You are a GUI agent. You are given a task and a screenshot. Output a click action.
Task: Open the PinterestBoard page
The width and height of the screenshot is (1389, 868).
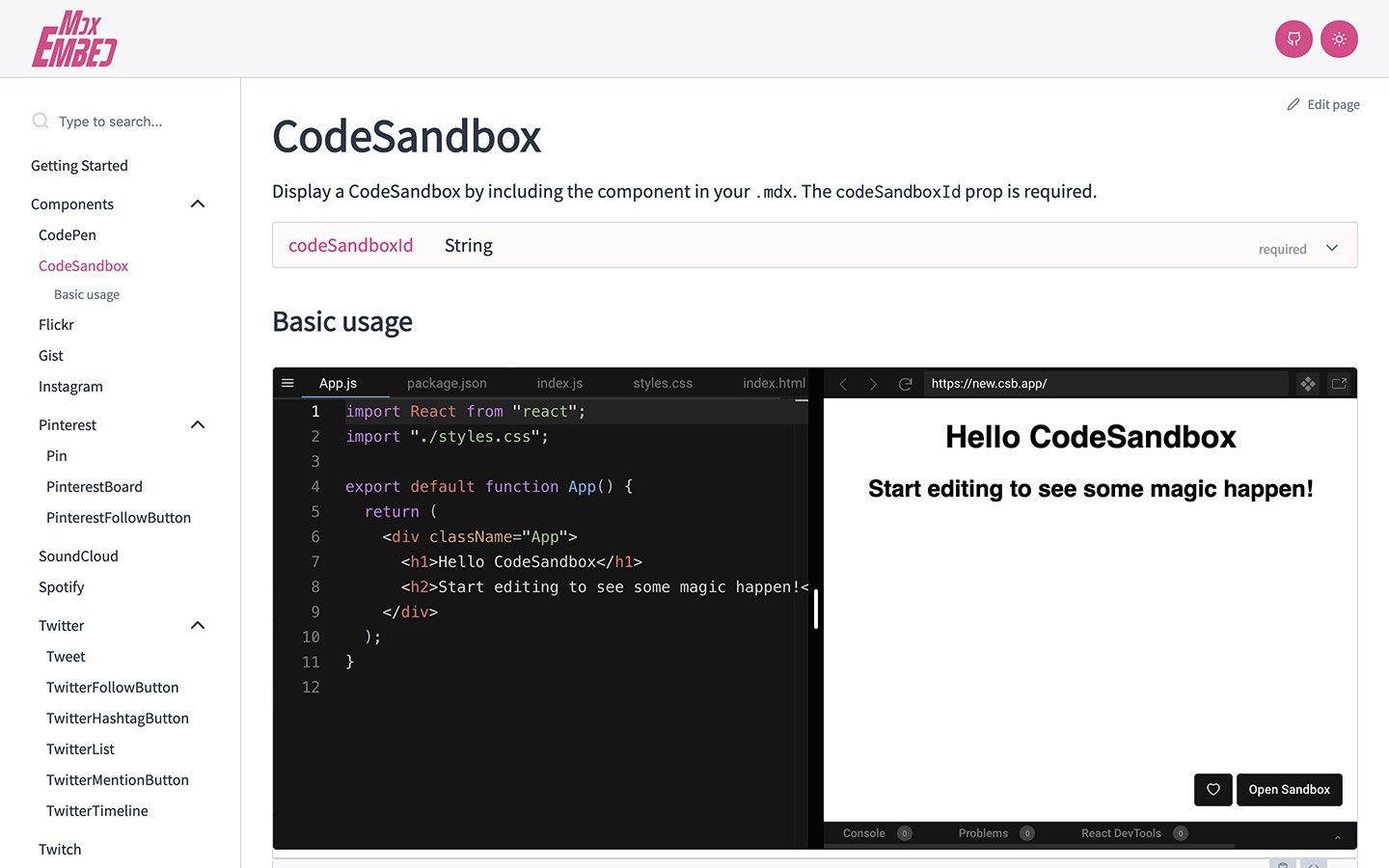95,487
